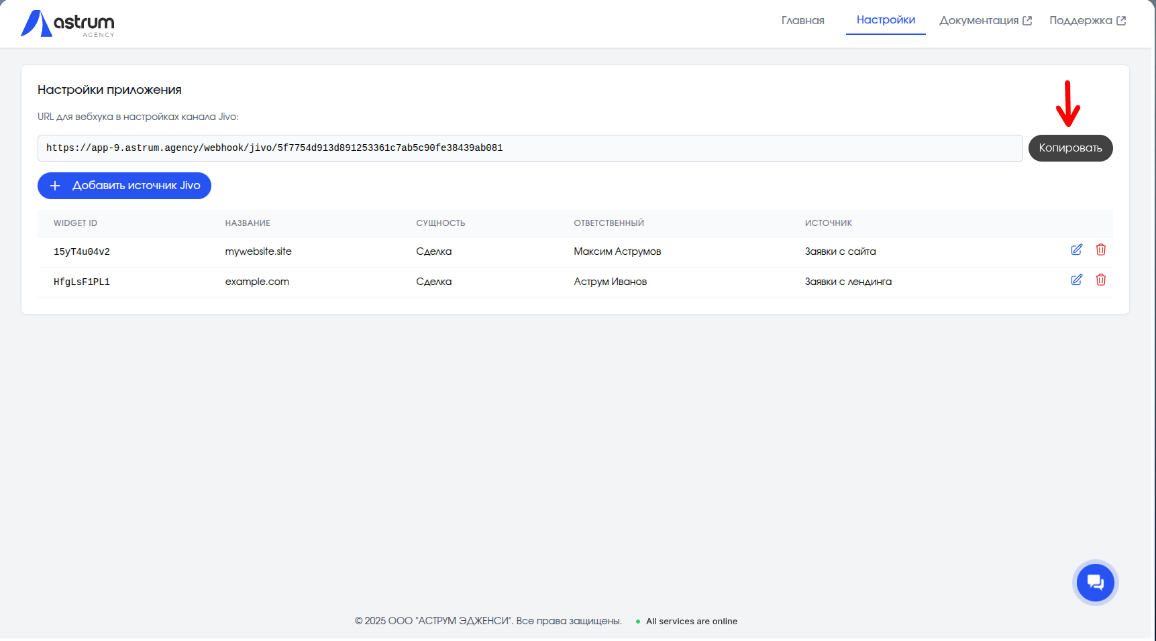Click the Настройки приложения heading

[109, 90]
